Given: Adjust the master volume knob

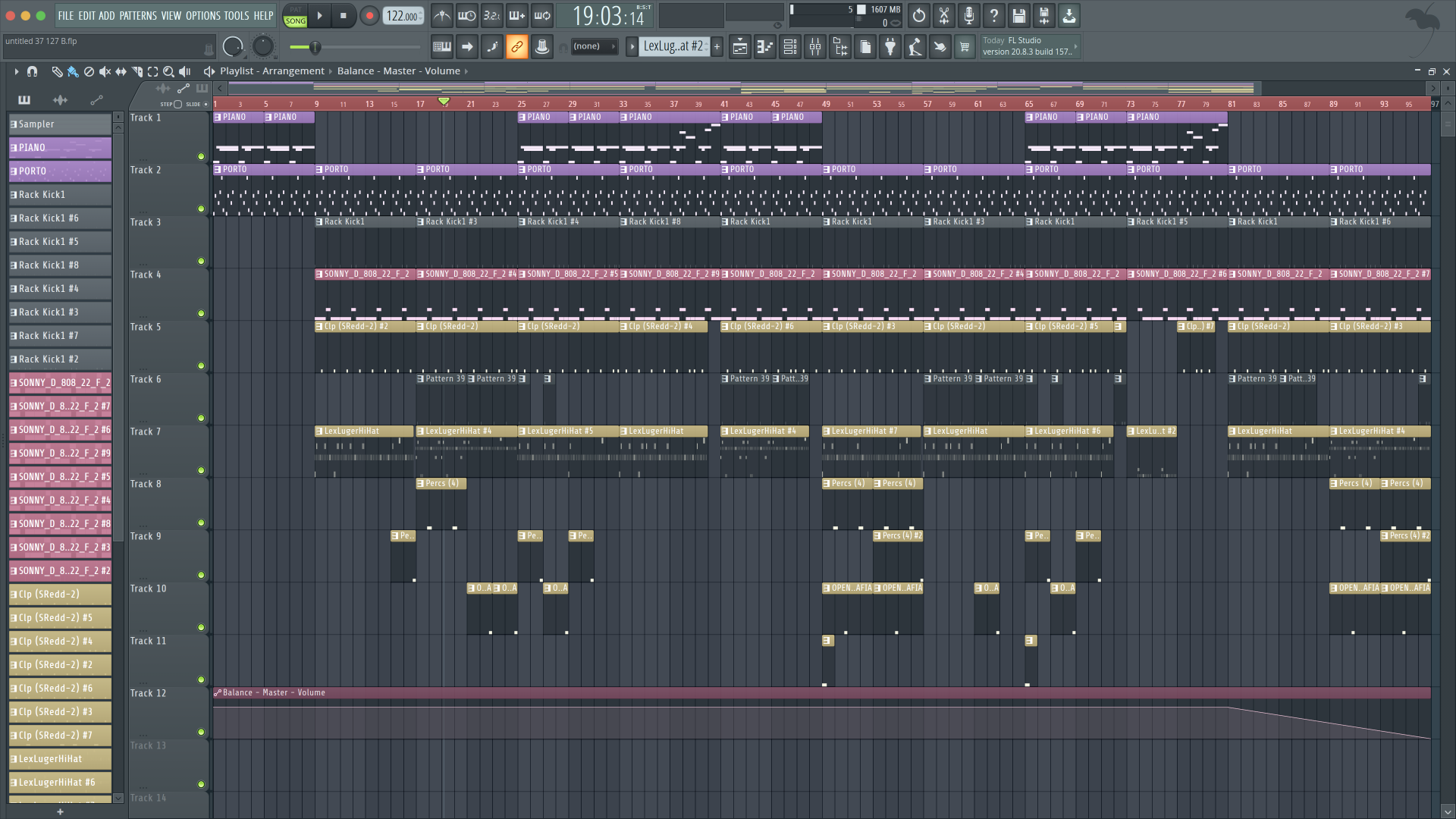Looking at the screenshot, I should (233, 47).
